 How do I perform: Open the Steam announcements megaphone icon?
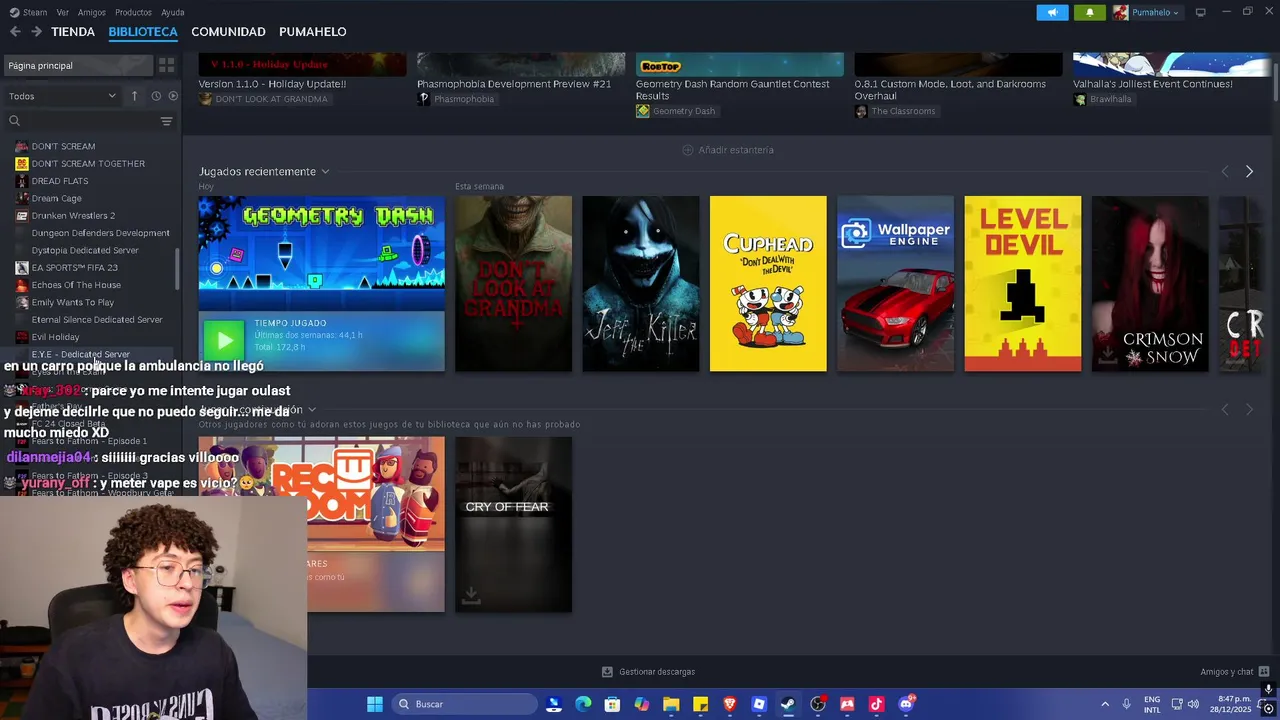[x=1052, y=12]
